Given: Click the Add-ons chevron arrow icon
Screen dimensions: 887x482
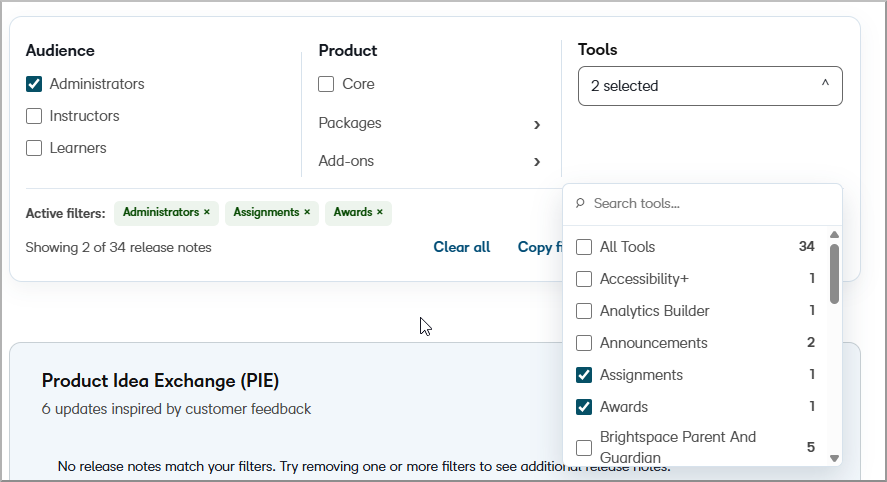Looking at the screenshot, I should click(537, 162).
